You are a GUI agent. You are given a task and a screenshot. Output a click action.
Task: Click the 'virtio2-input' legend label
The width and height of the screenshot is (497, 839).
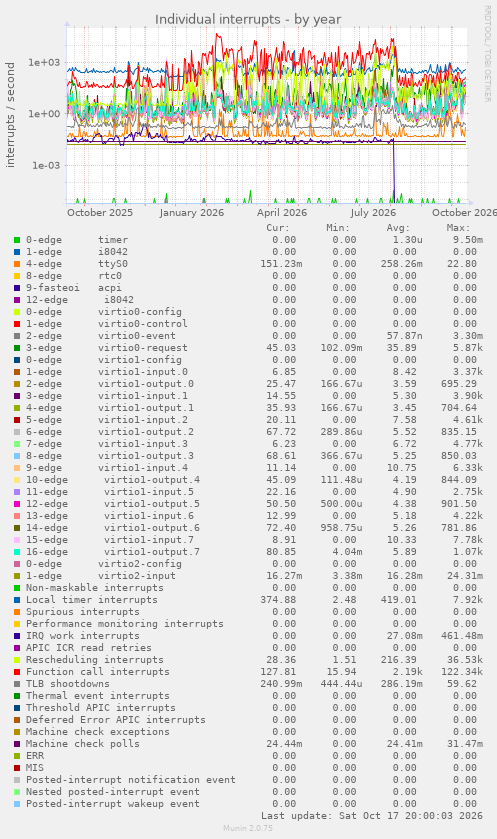pos(137,576)
